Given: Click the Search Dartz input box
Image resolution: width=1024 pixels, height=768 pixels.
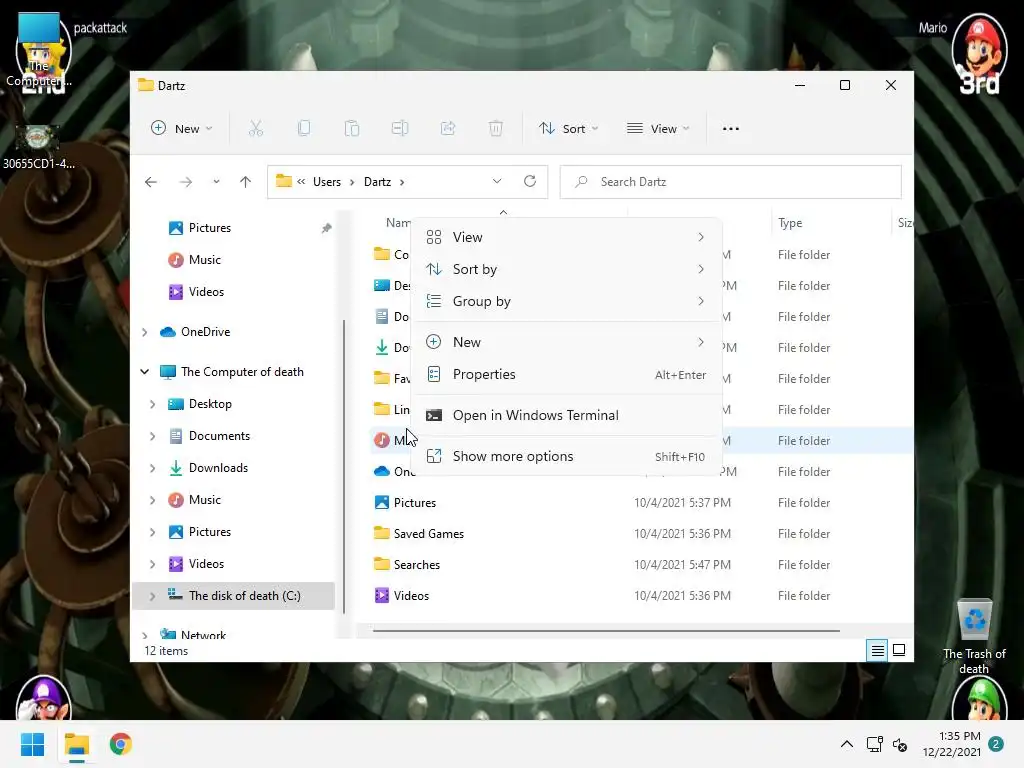Looking at the screenshot, I should 731,182.
